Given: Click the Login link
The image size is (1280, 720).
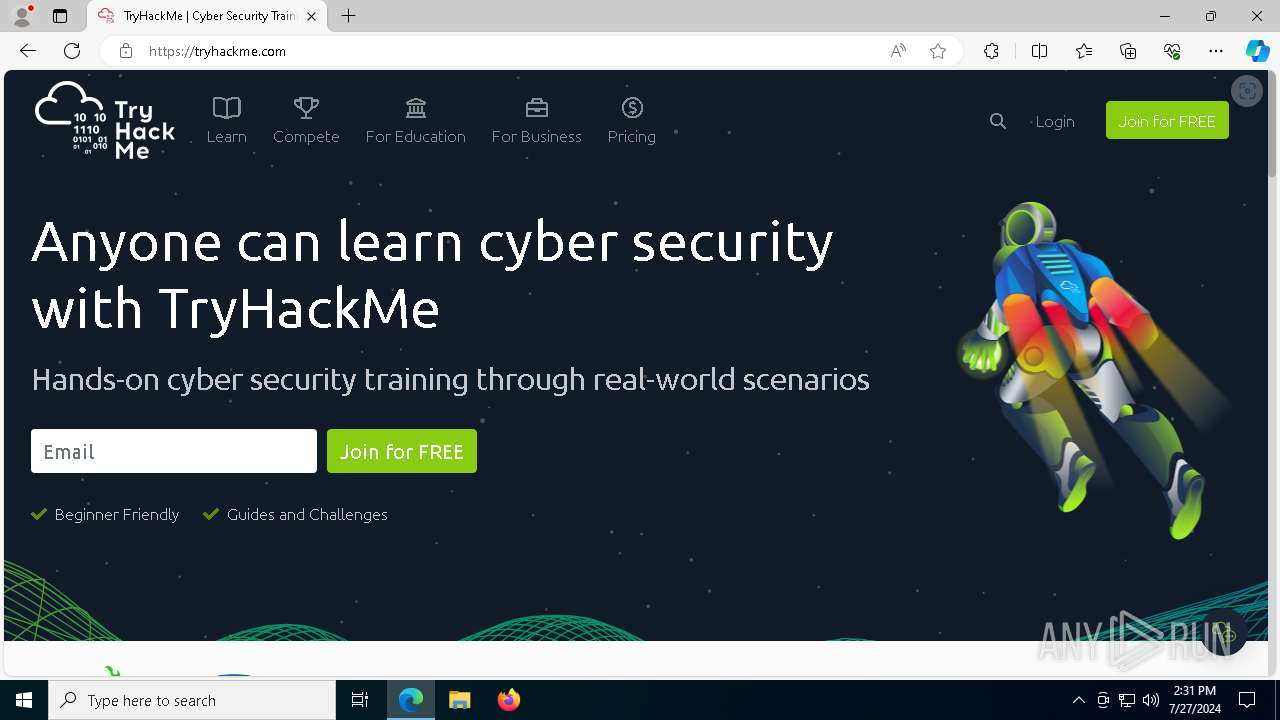Looking at the screenshot, I should [x=1054, y=121].
